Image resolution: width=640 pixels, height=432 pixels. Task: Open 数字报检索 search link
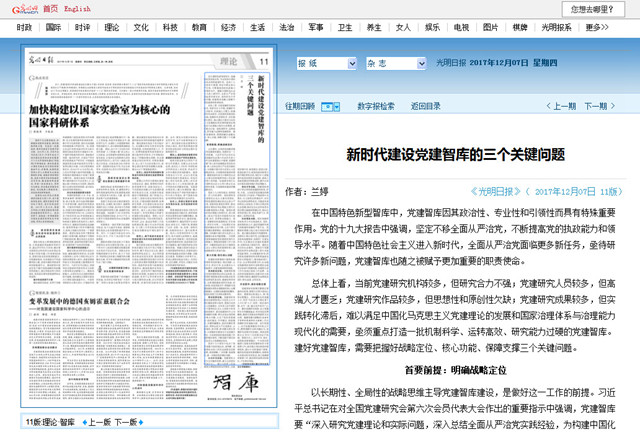(x=373, y=106)
